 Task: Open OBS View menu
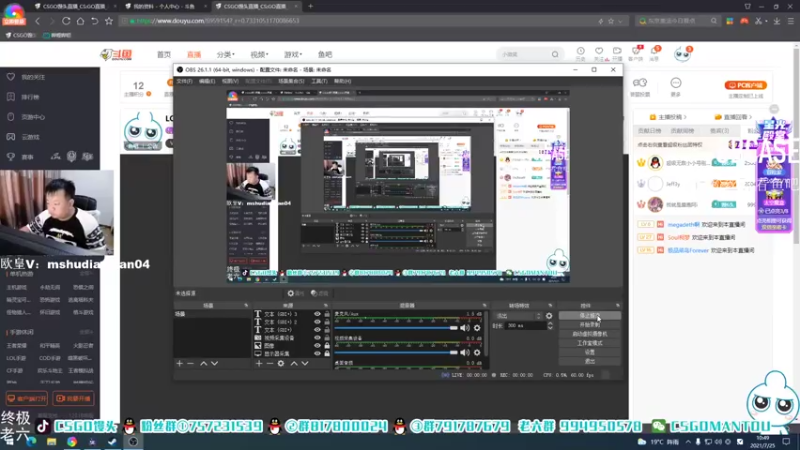(230, 81)
